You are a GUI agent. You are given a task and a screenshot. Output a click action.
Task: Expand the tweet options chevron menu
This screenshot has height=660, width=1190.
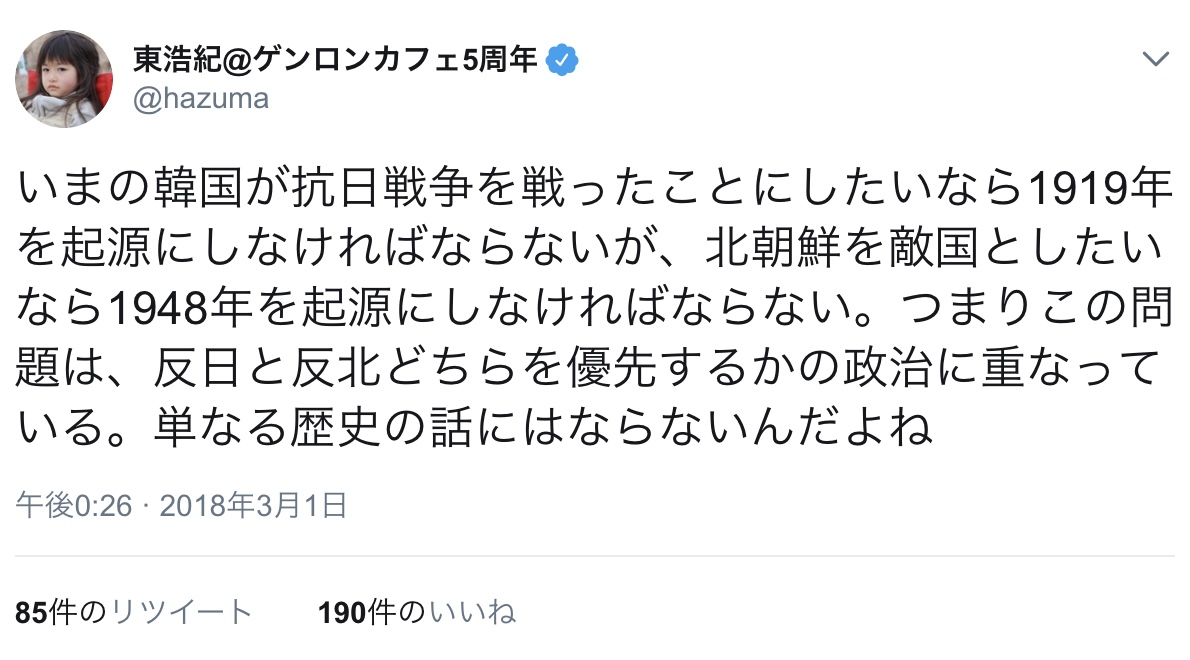point(1155,60)
